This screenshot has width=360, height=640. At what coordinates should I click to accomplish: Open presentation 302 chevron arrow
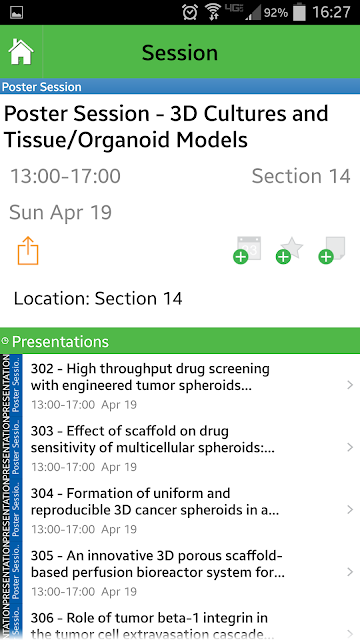point(350,385)
